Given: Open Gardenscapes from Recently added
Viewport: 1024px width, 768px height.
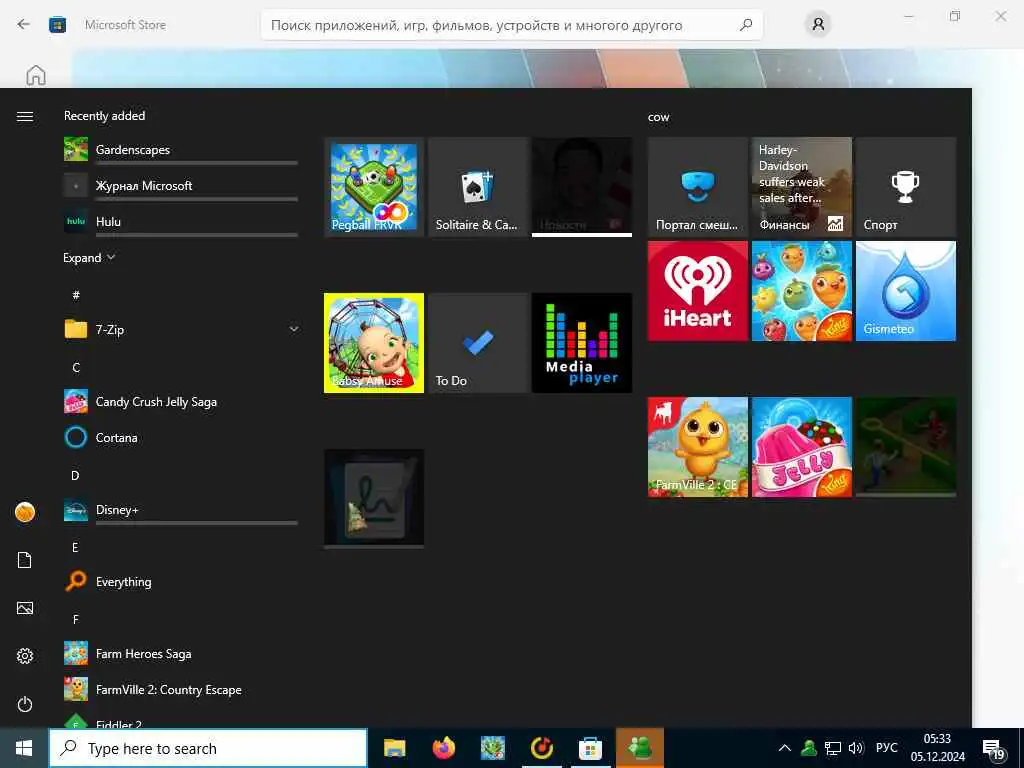Looking at the screenshot, I should tap(181, 150).
